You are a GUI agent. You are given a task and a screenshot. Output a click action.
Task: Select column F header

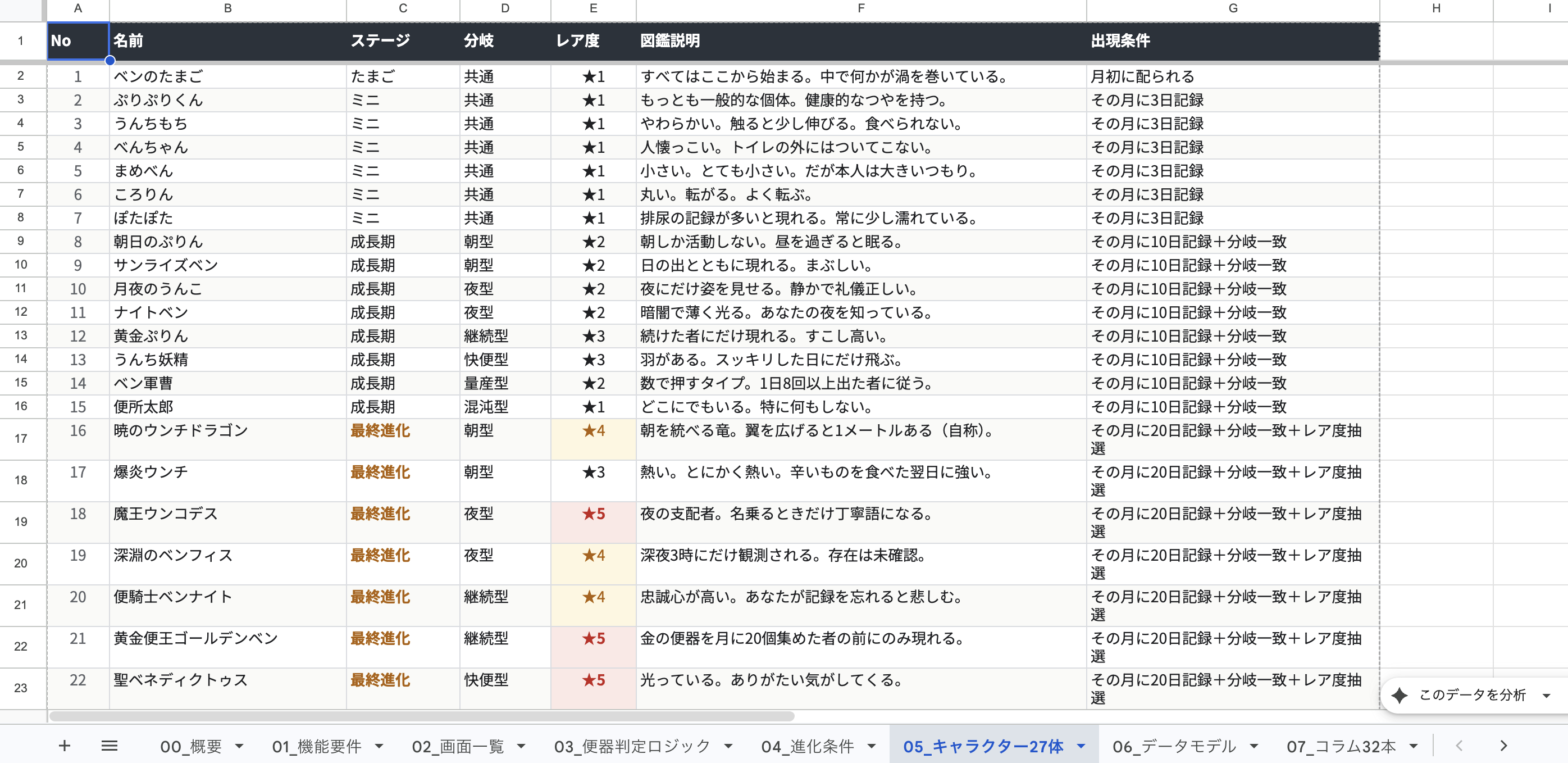point(861,8)
